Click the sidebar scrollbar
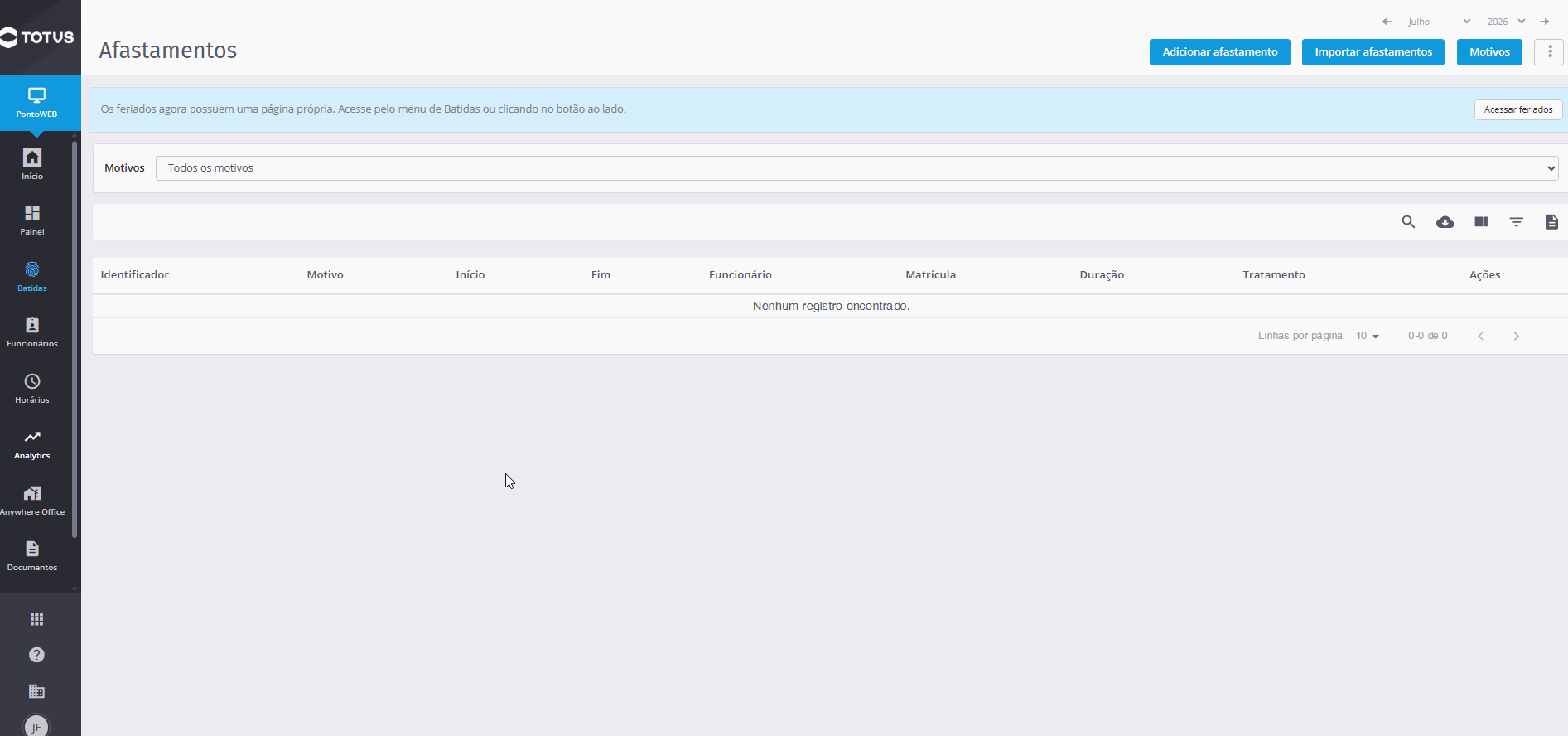Viewport: 1568px width, 736px height. (75, 340)
